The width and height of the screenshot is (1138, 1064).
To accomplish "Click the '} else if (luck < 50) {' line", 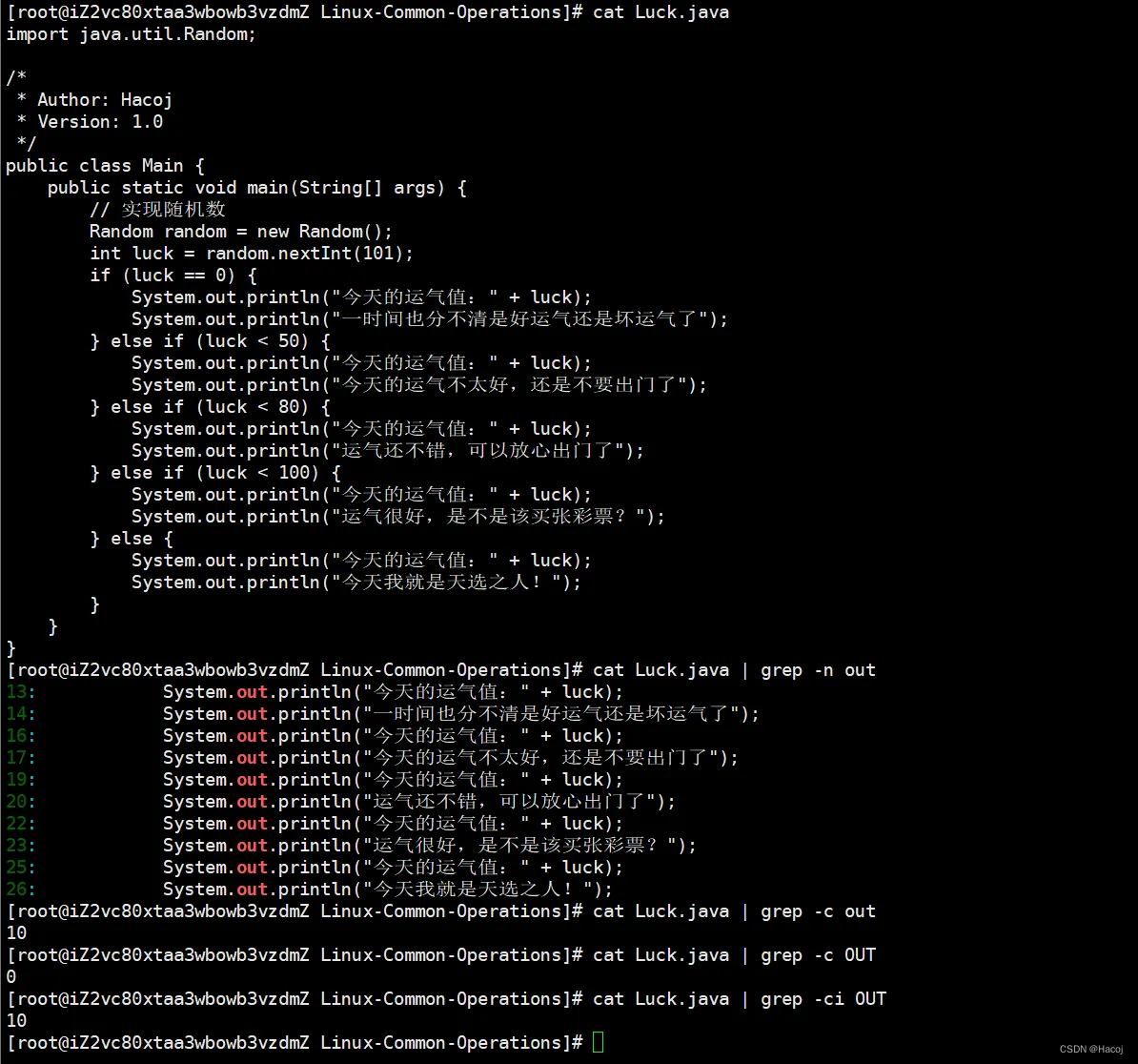I will [211, 341].
